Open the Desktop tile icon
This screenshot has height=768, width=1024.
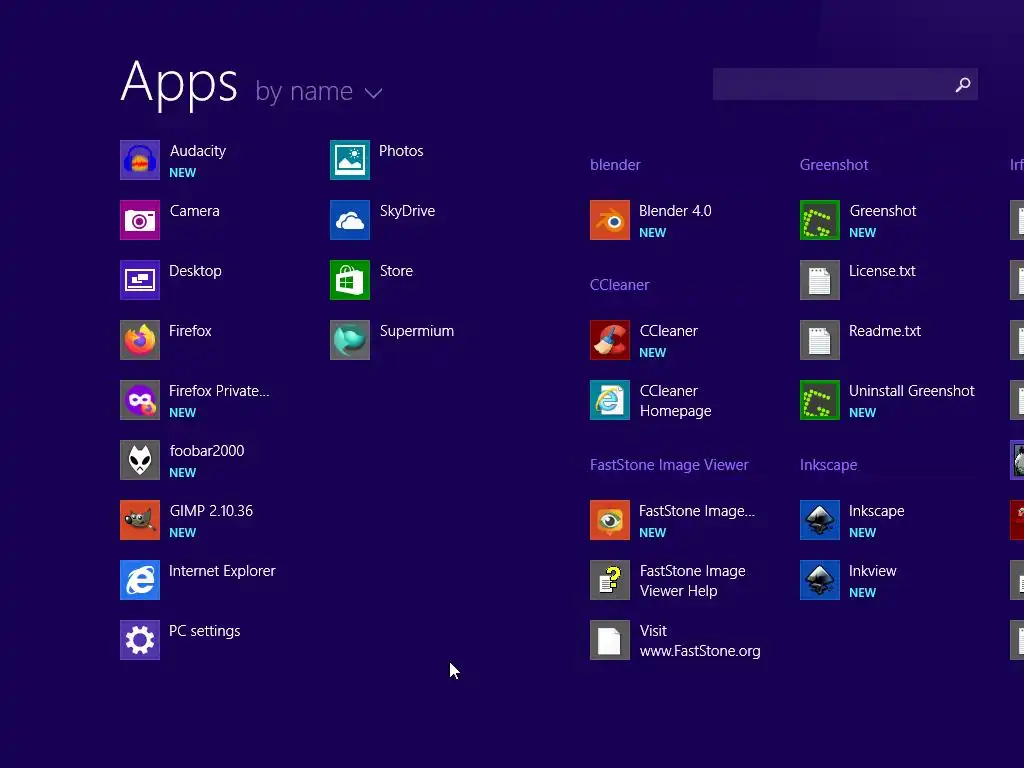[140, 280]
